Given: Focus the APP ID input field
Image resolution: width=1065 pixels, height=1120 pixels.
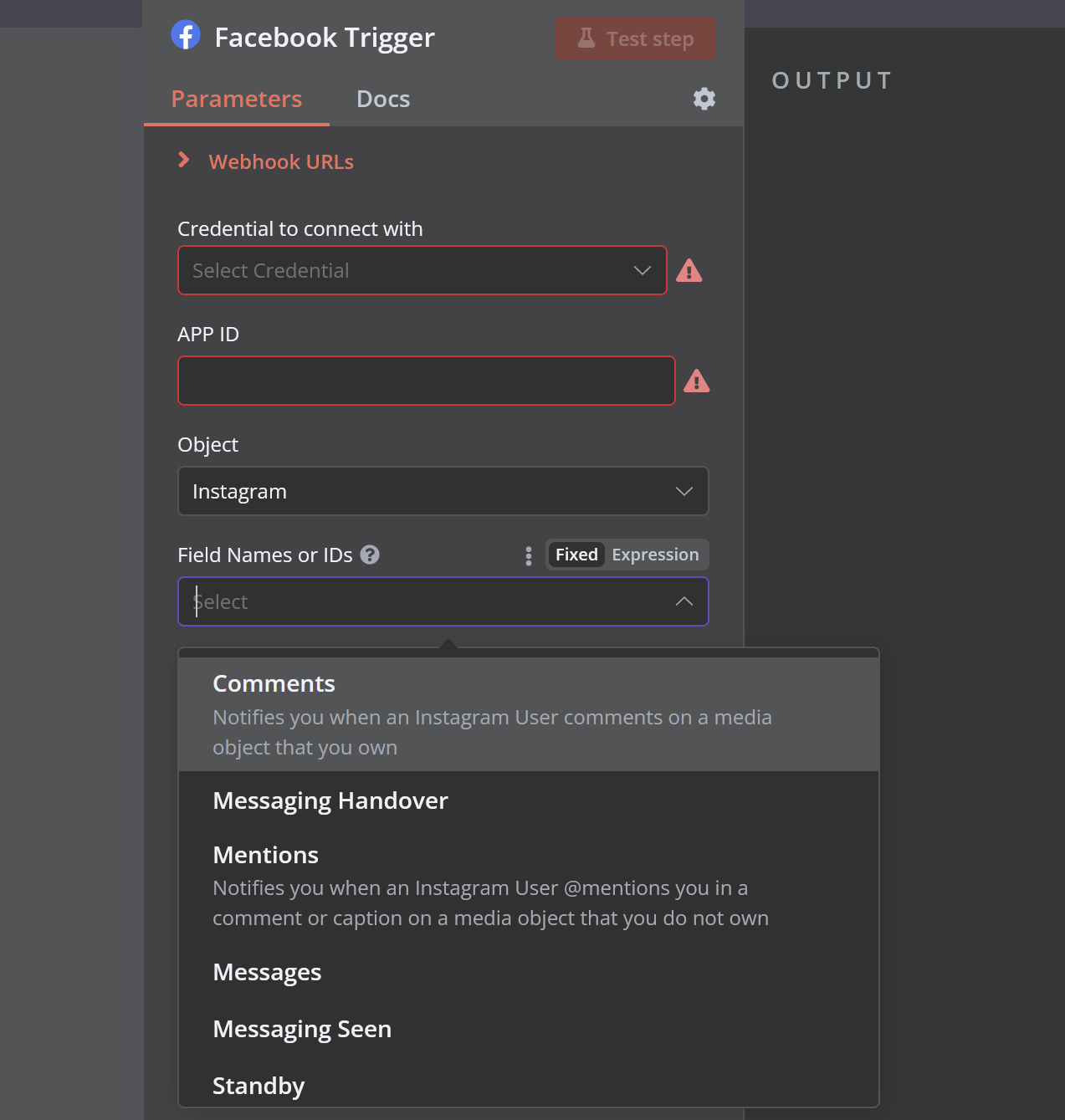Looking at the screenshot, I should (427, 381).
